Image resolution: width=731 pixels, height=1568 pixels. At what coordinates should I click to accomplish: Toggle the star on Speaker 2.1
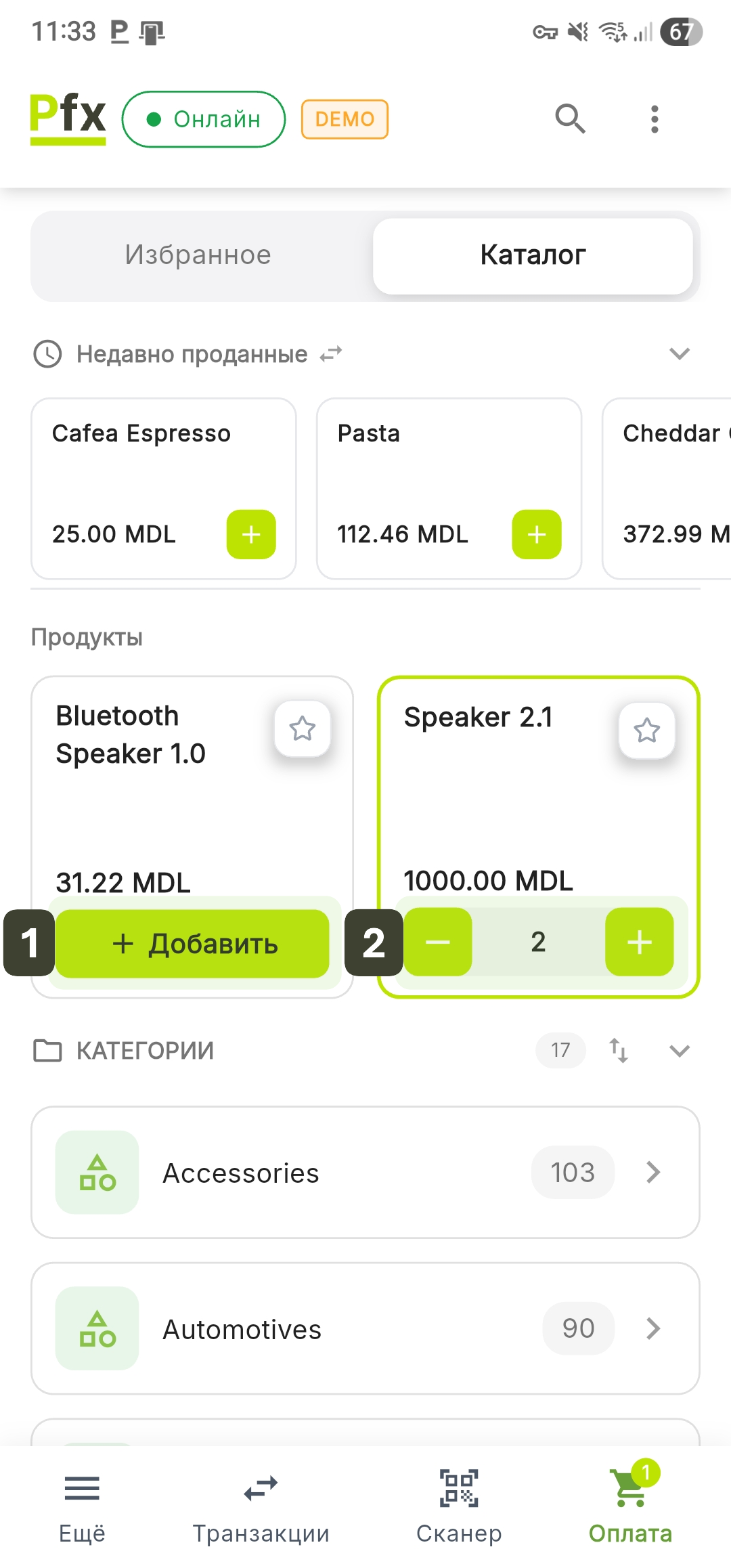647,731
